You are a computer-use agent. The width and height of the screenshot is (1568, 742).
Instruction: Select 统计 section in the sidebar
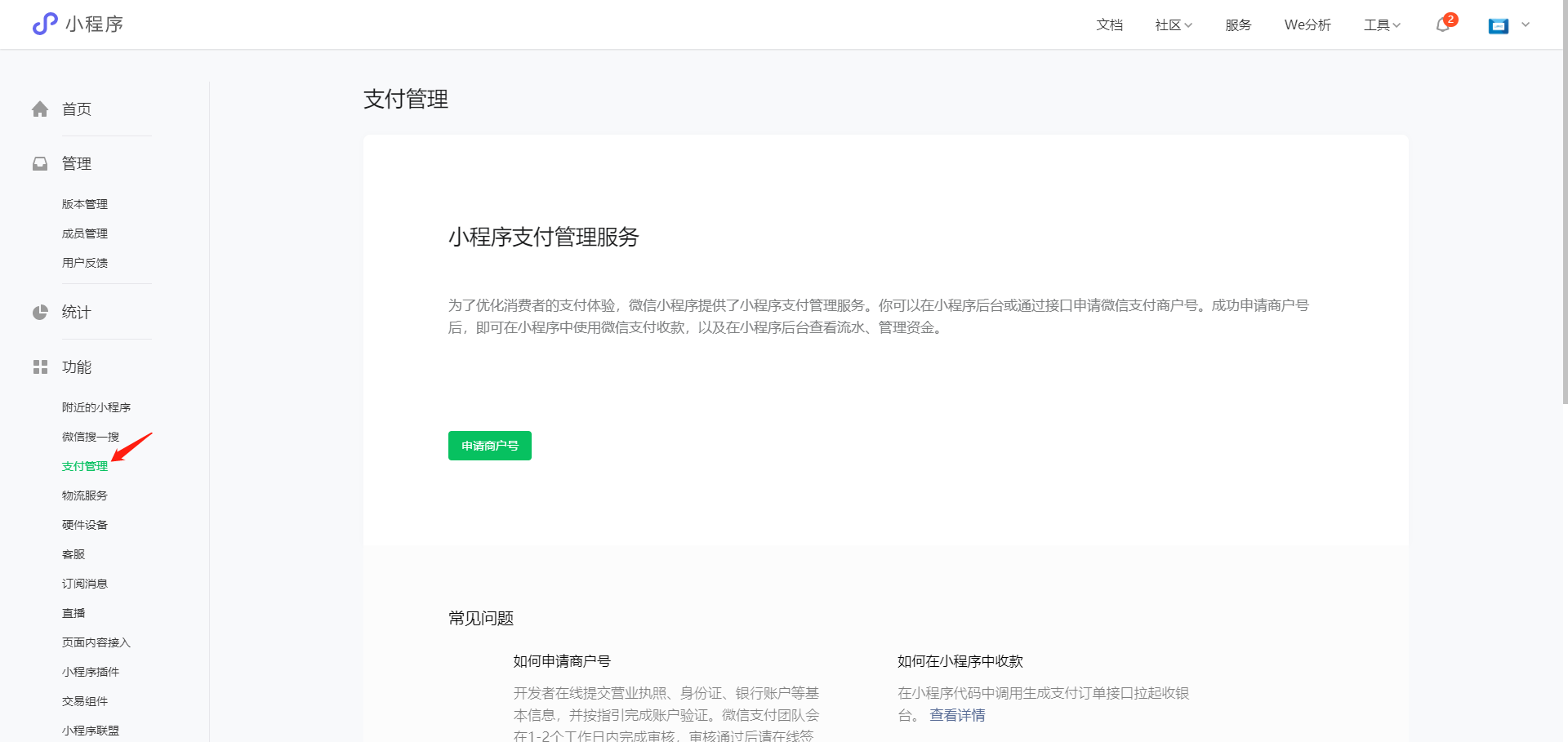(77, 313)
